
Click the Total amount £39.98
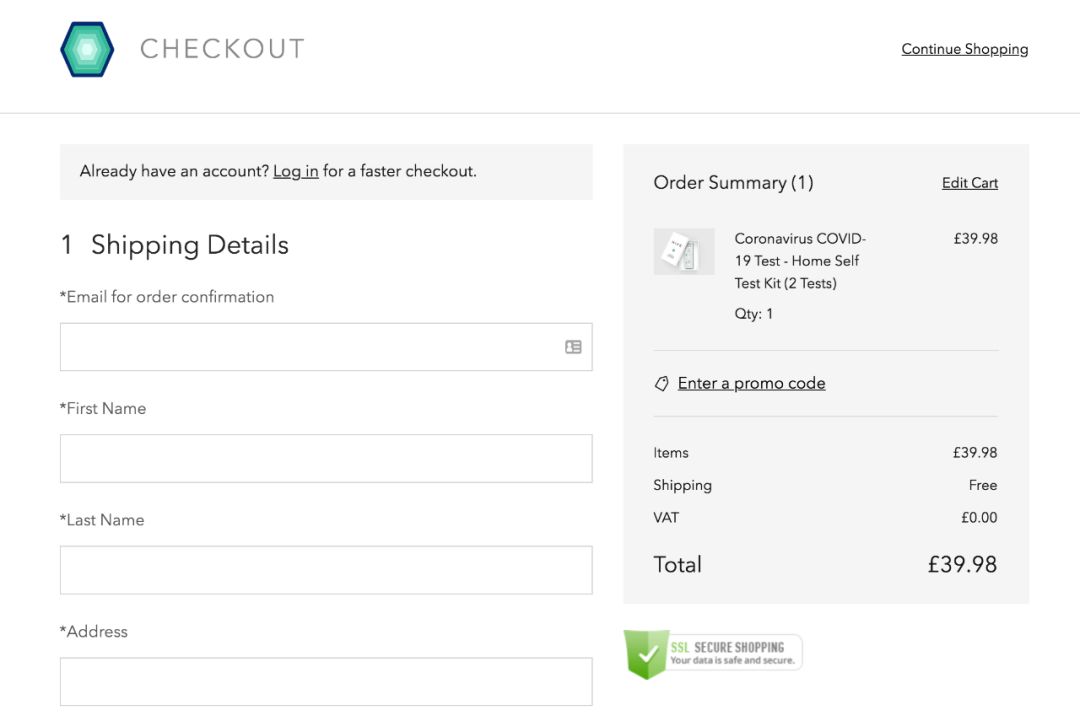(x=961, y=565)
